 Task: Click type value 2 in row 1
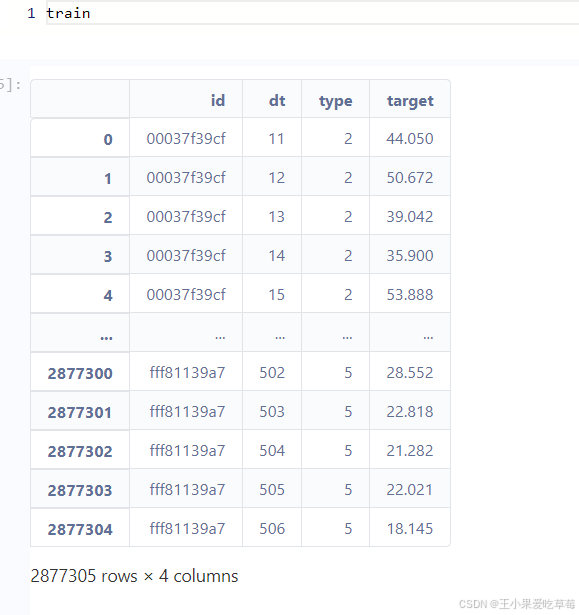(x=348, y=178)
